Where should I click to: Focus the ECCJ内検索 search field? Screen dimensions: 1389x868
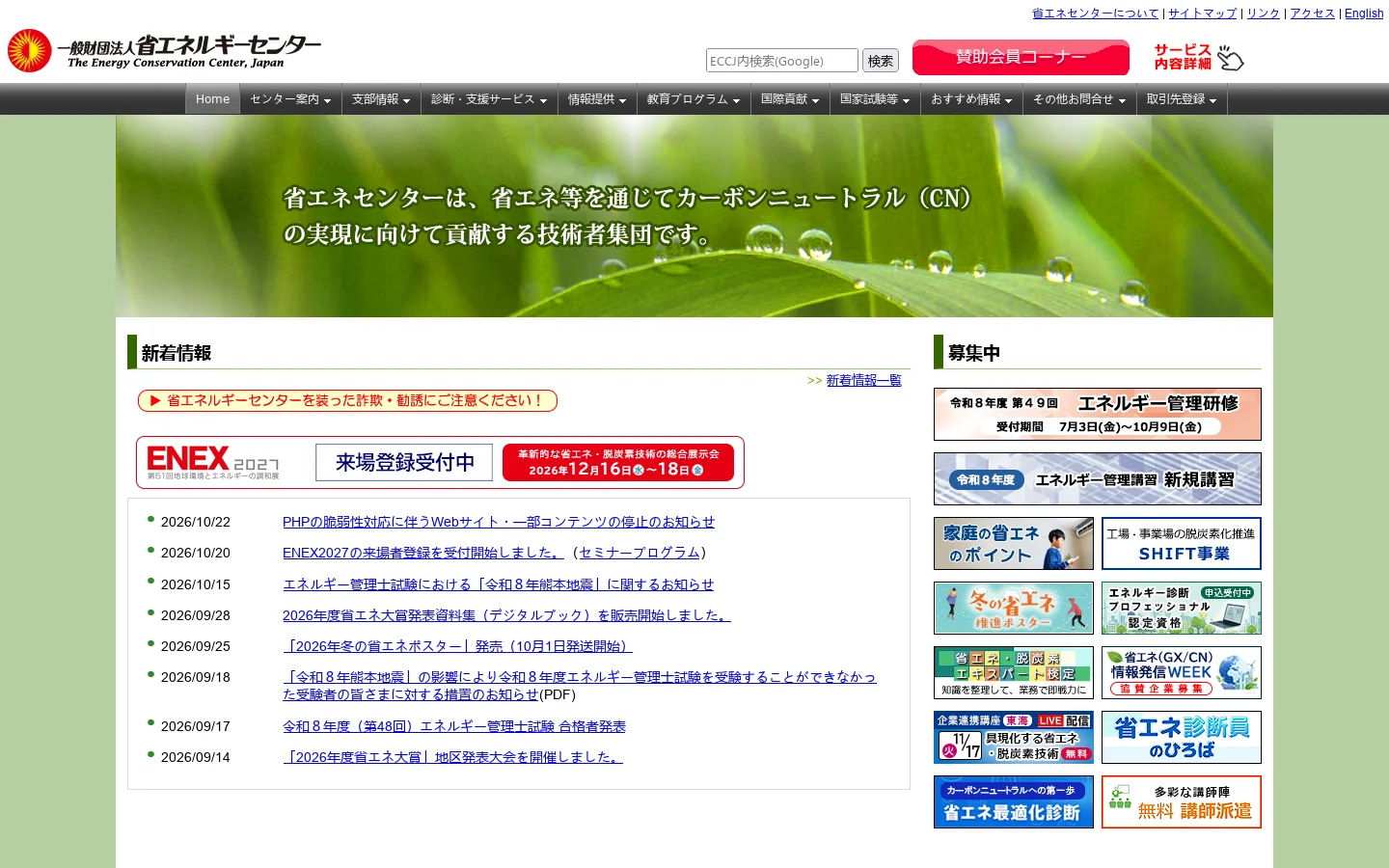(x=782, y=61)
